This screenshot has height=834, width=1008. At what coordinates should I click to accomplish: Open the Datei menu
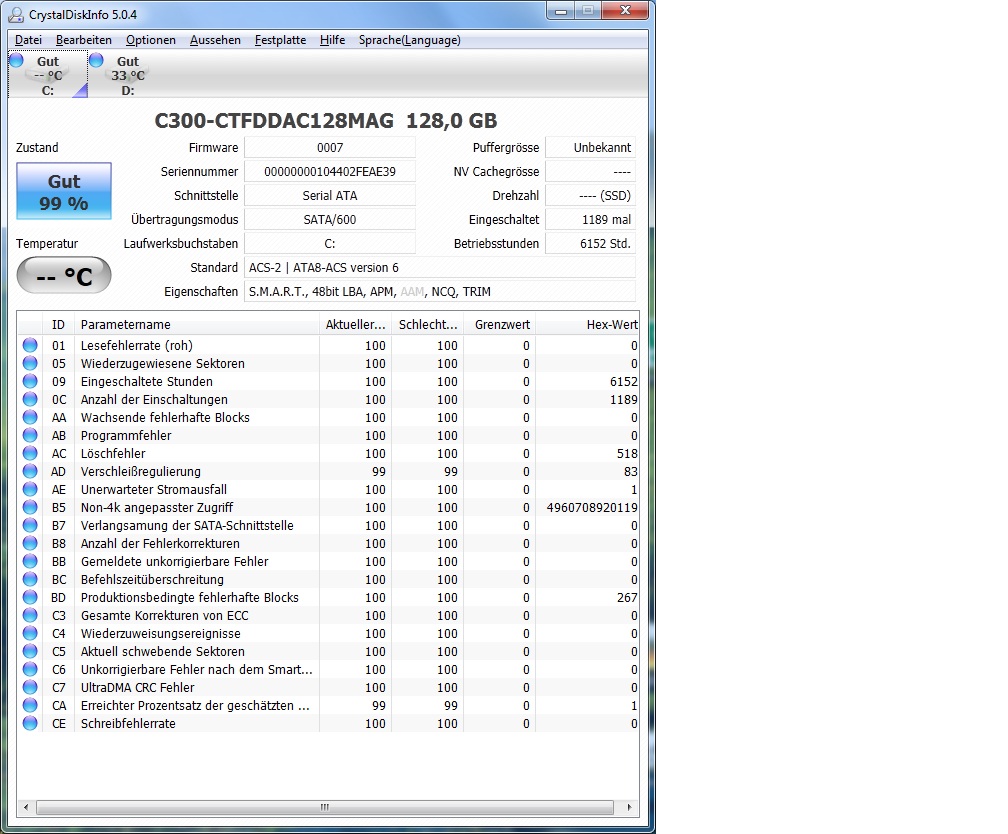(x=28, y=40)
